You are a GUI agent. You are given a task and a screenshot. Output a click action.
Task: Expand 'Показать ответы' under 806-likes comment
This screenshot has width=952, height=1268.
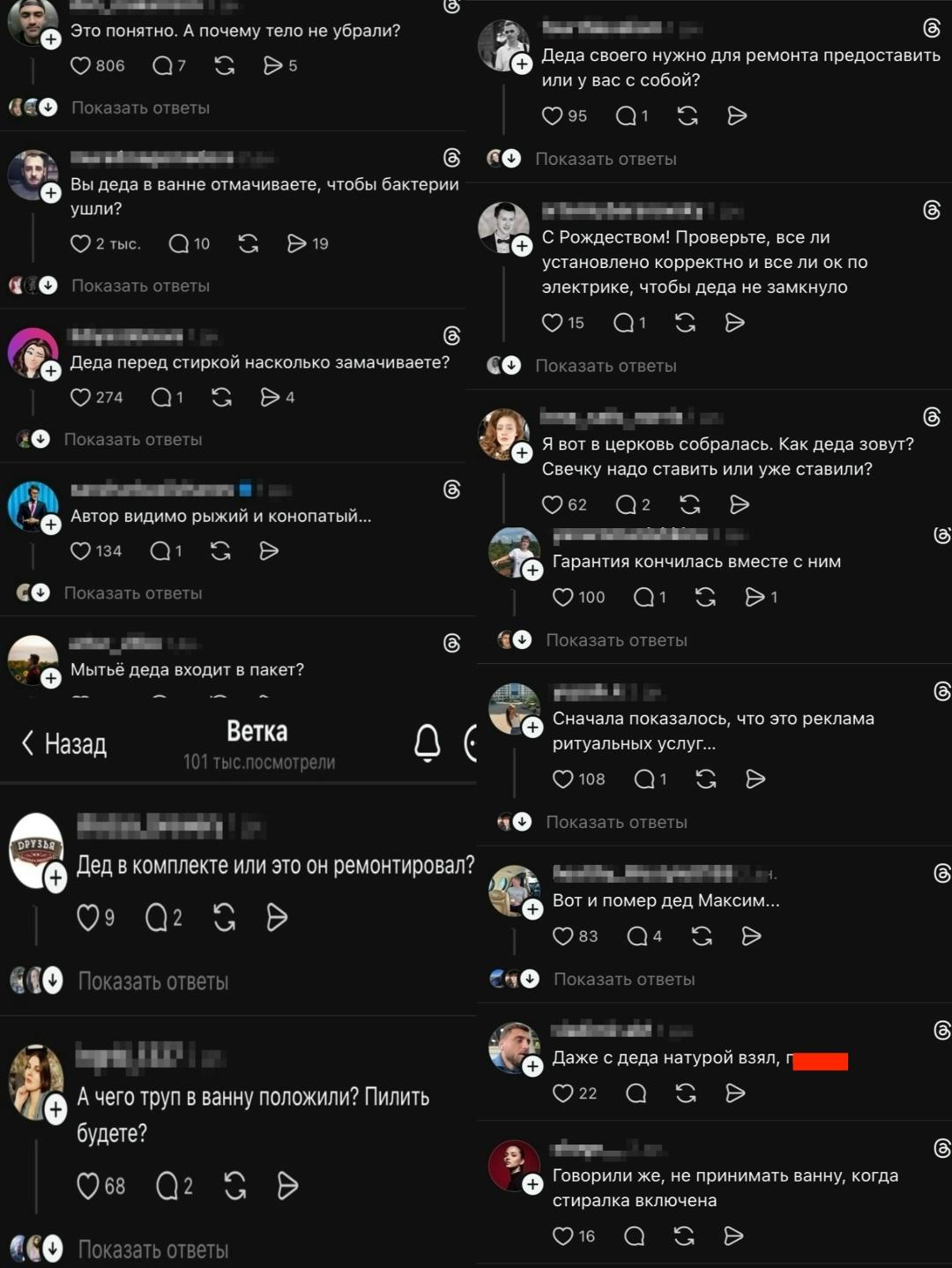click(x=140, y=108)
